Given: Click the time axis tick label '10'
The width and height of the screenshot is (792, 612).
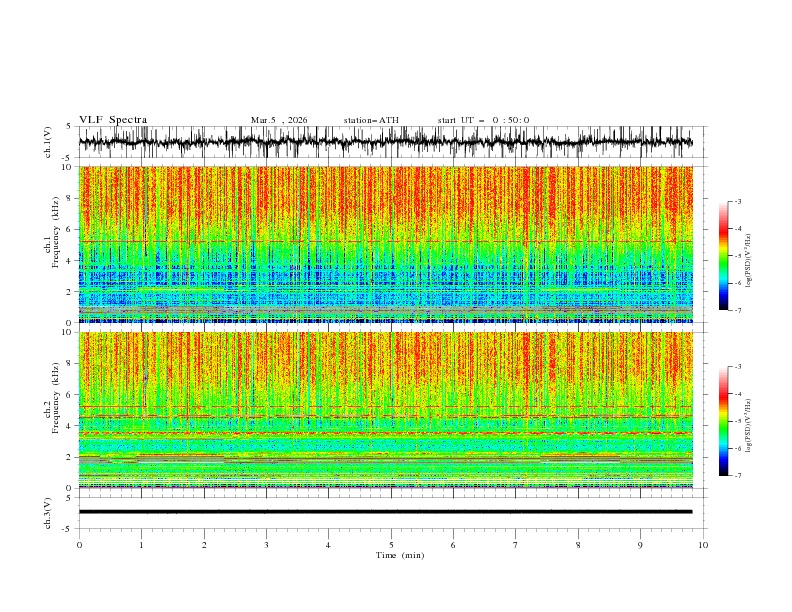Looking at the screenshot, I should (703, 545).
